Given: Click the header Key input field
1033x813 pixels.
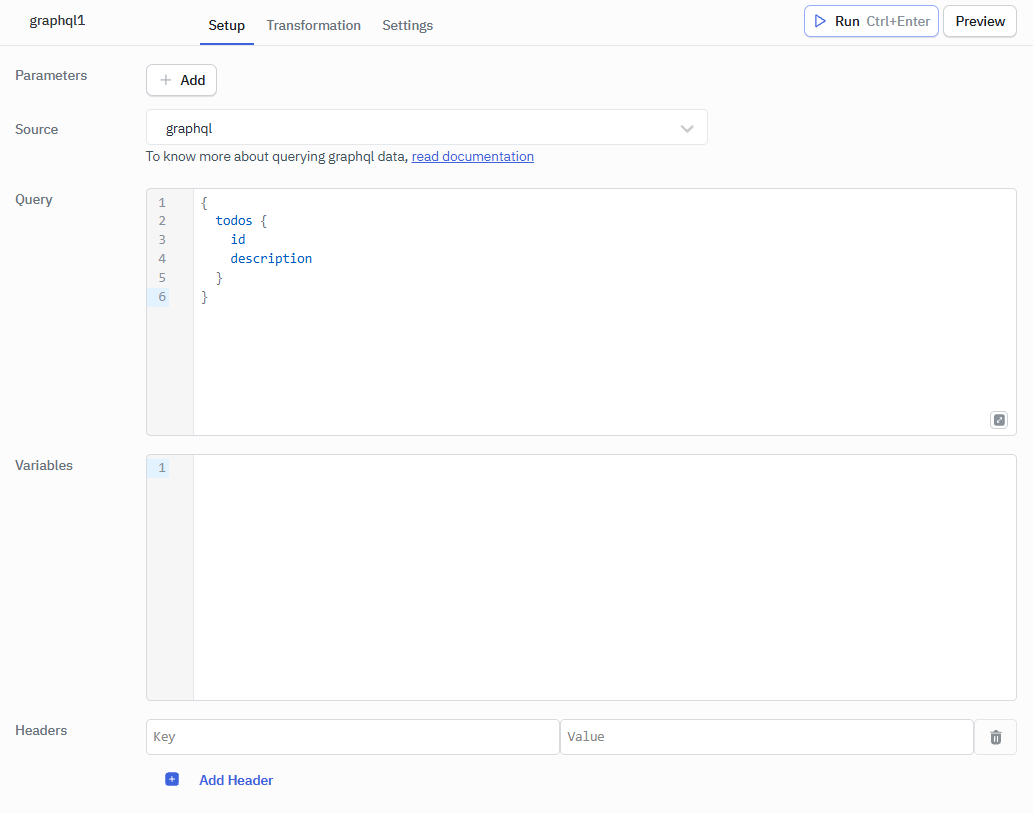Looking at the screenshot, I should click(352, 737).
